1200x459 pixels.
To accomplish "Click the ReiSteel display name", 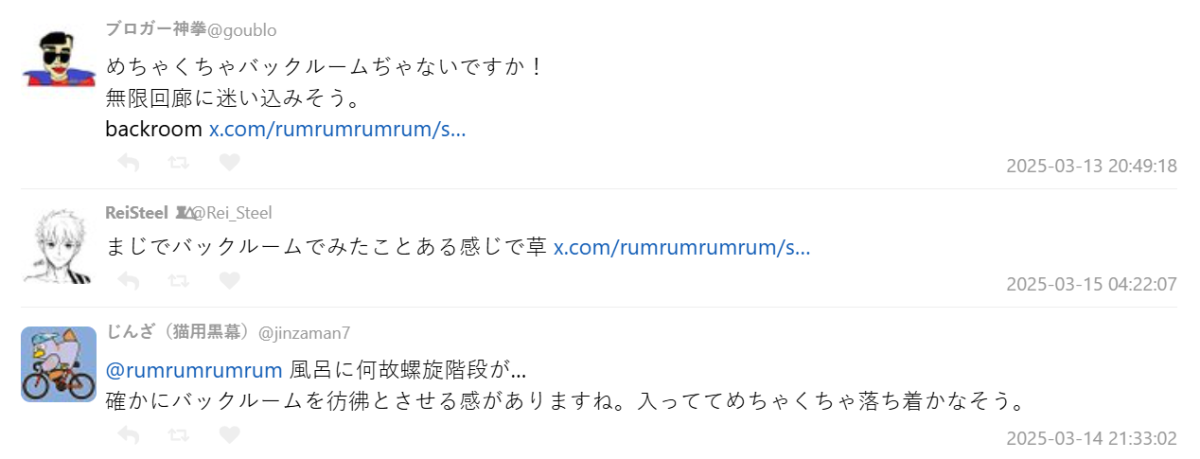I will [136, 212].
